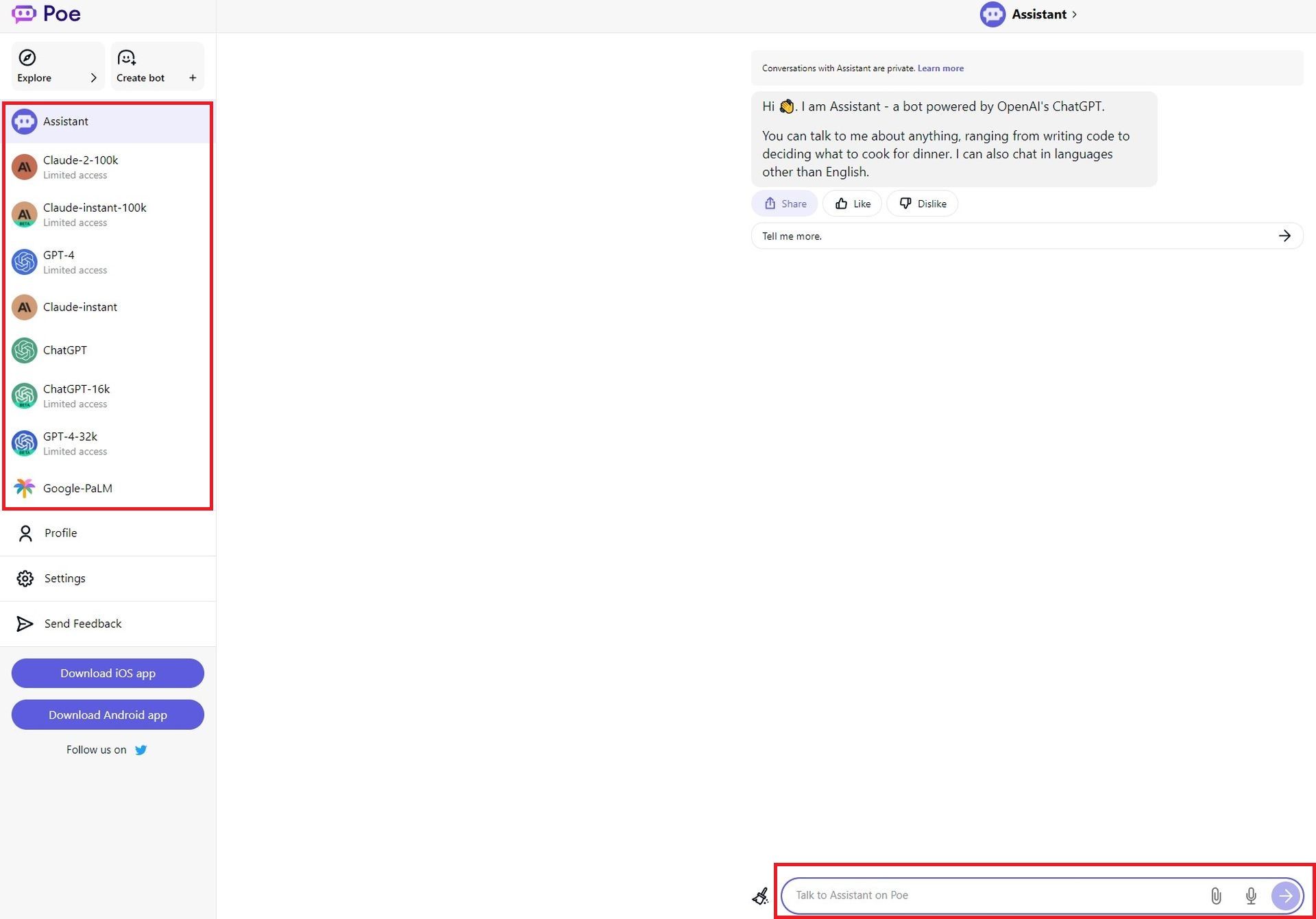
Task: Share the Assistant's message
Action: [785, 204]
